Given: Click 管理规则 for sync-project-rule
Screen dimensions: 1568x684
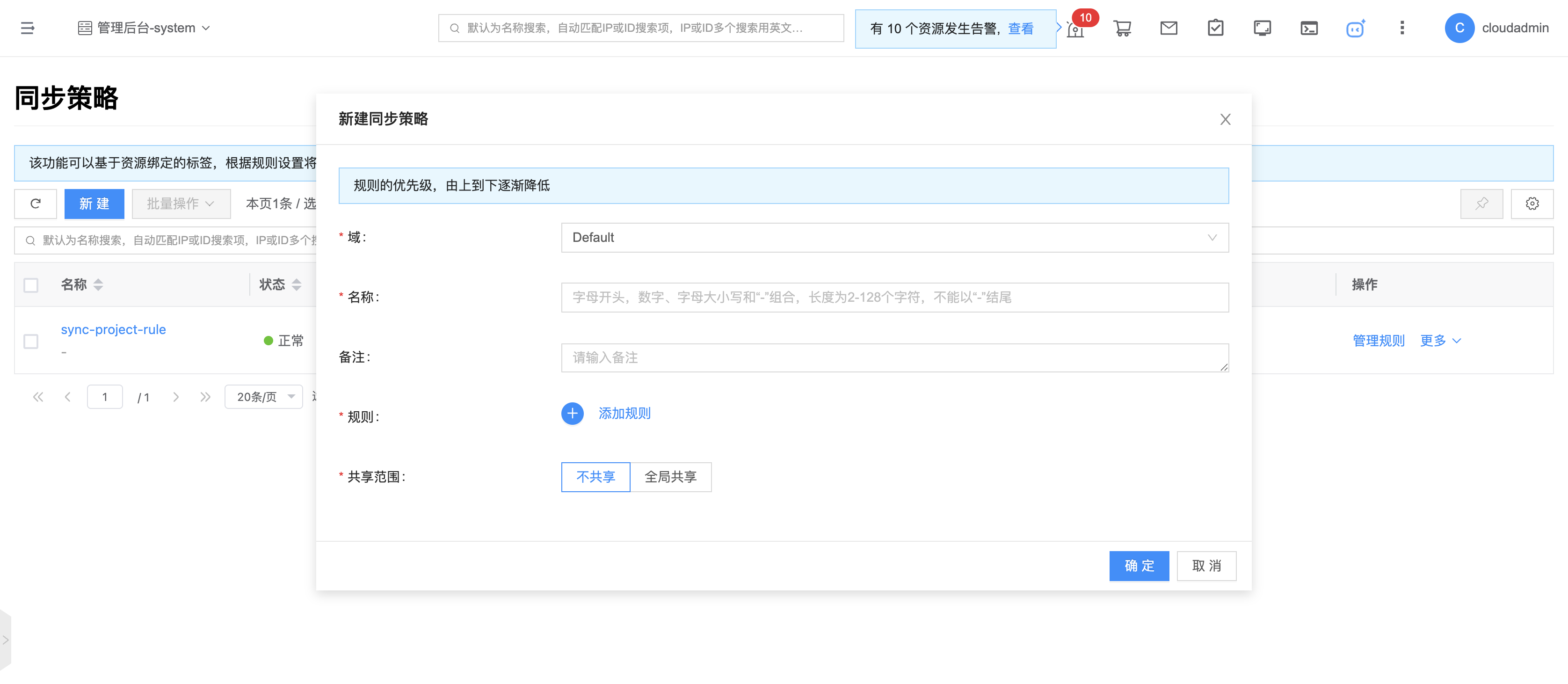Looking at the screenshot, I should click(x=1378, y=341).
